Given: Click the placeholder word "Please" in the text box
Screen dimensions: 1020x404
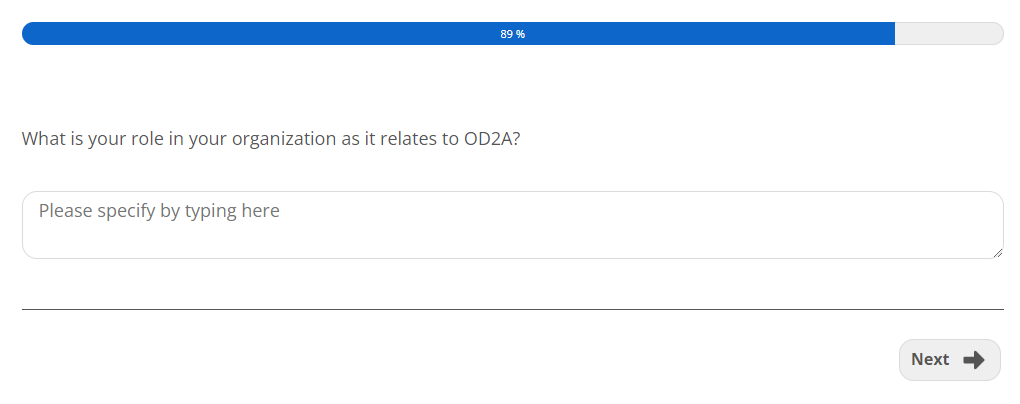Looking at the screenshot, I should pyautogui.click(x=64, y=211).
